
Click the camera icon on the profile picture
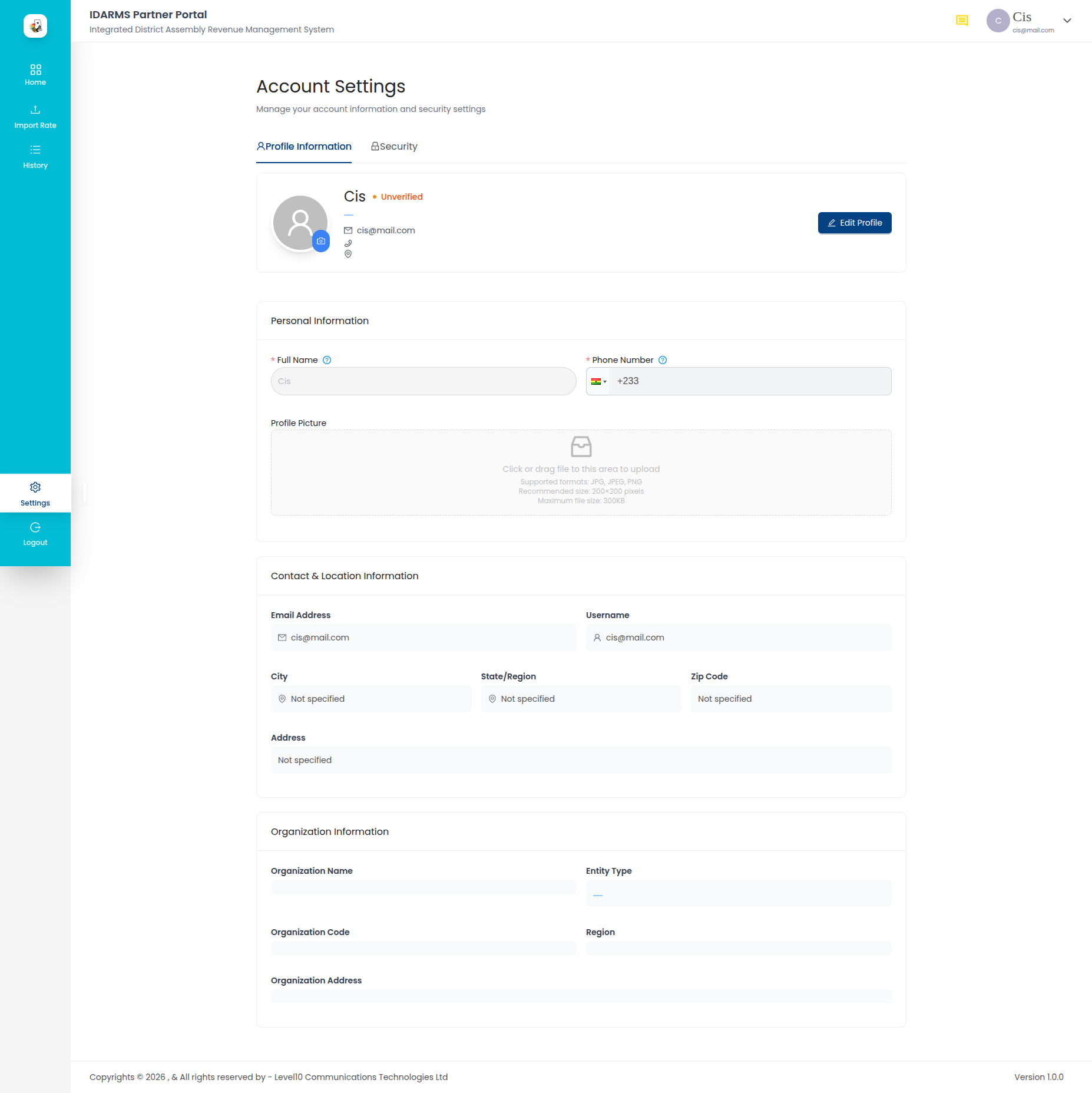pyautogui.click(x=321, y=241)
